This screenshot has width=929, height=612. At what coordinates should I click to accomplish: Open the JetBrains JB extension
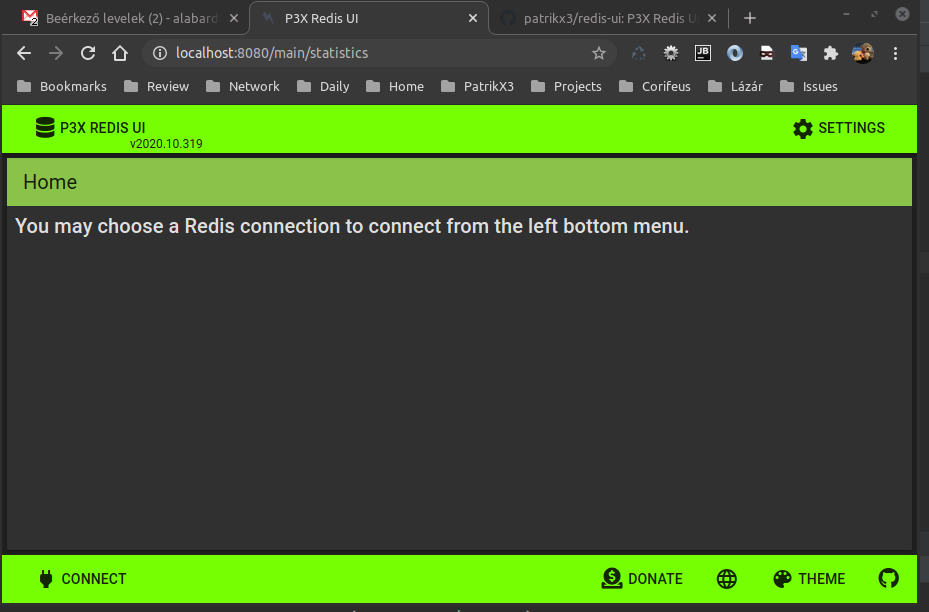coord(703,53)
